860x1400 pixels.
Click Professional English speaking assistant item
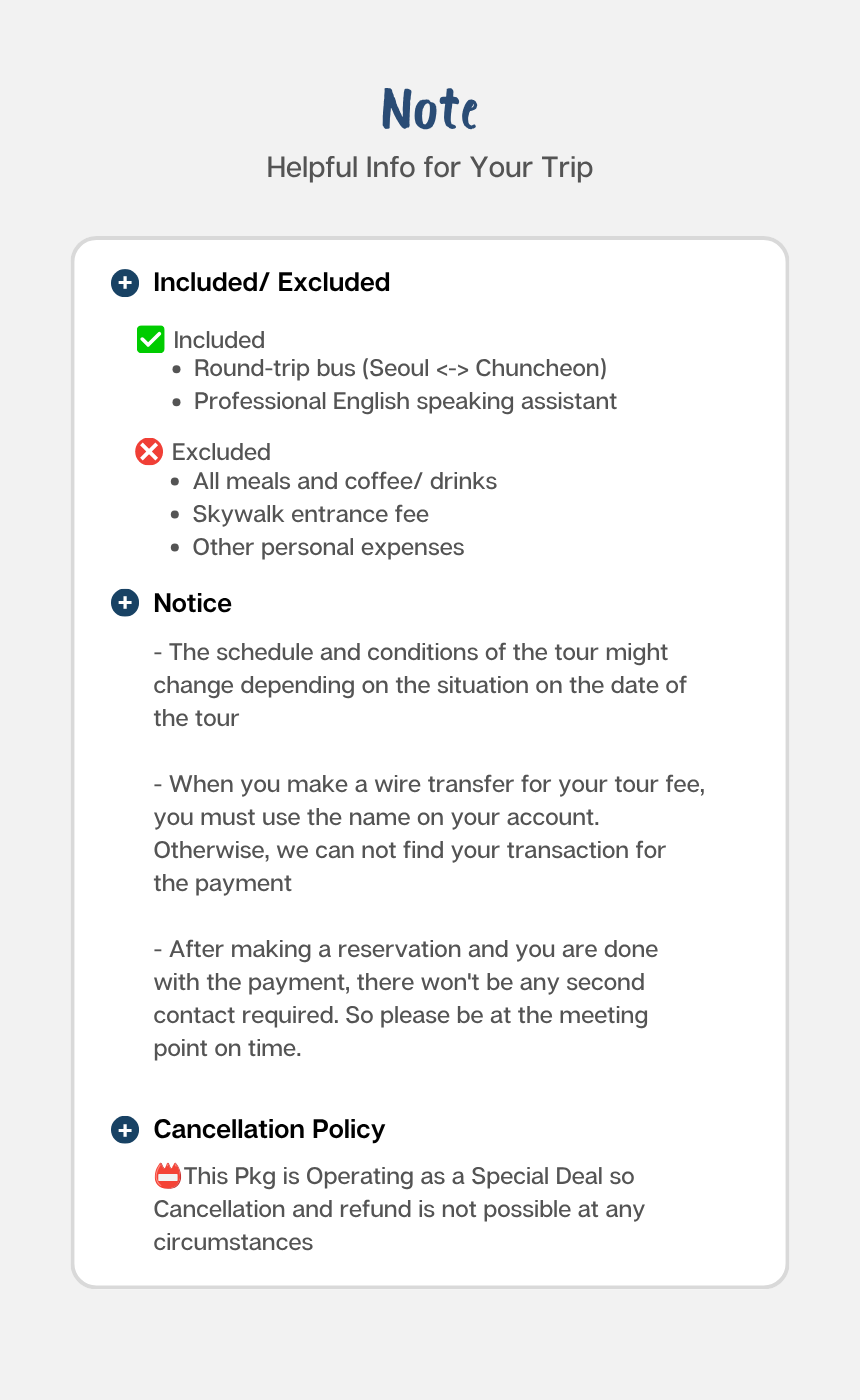[405, 401]
